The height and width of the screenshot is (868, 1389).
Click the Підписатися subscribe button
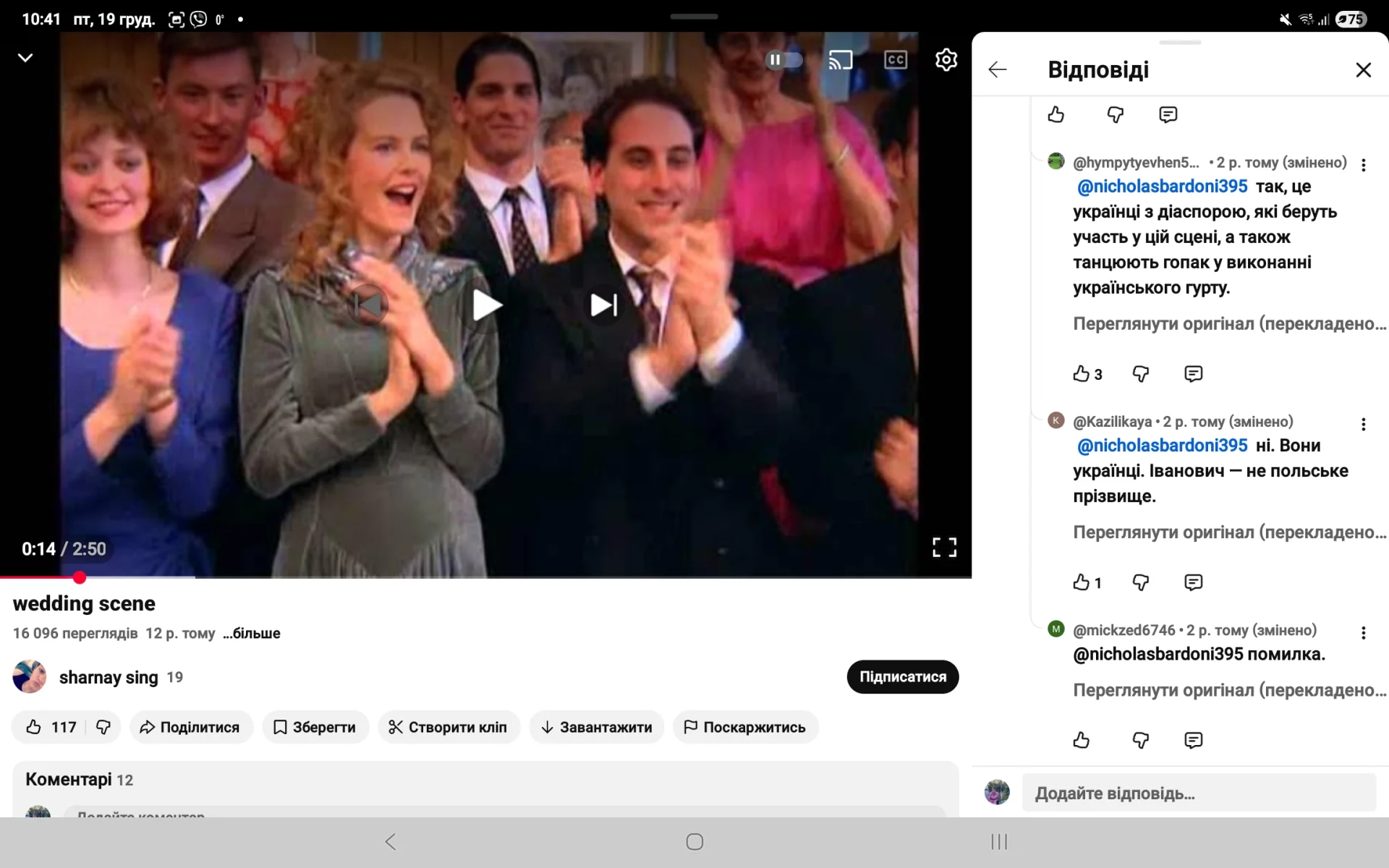coord(902,677)
